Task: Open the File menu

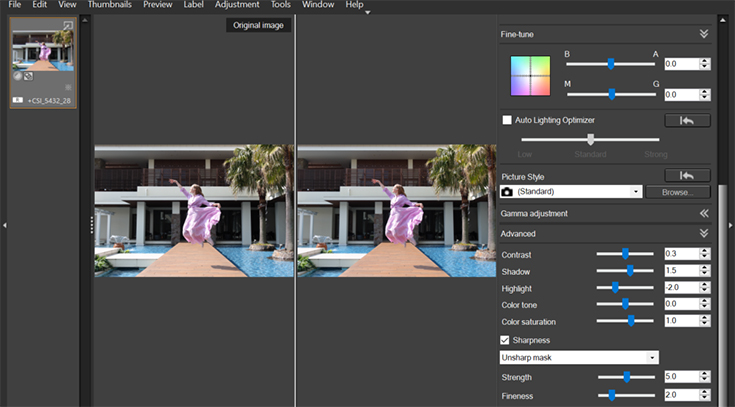Action: [15, 5]
